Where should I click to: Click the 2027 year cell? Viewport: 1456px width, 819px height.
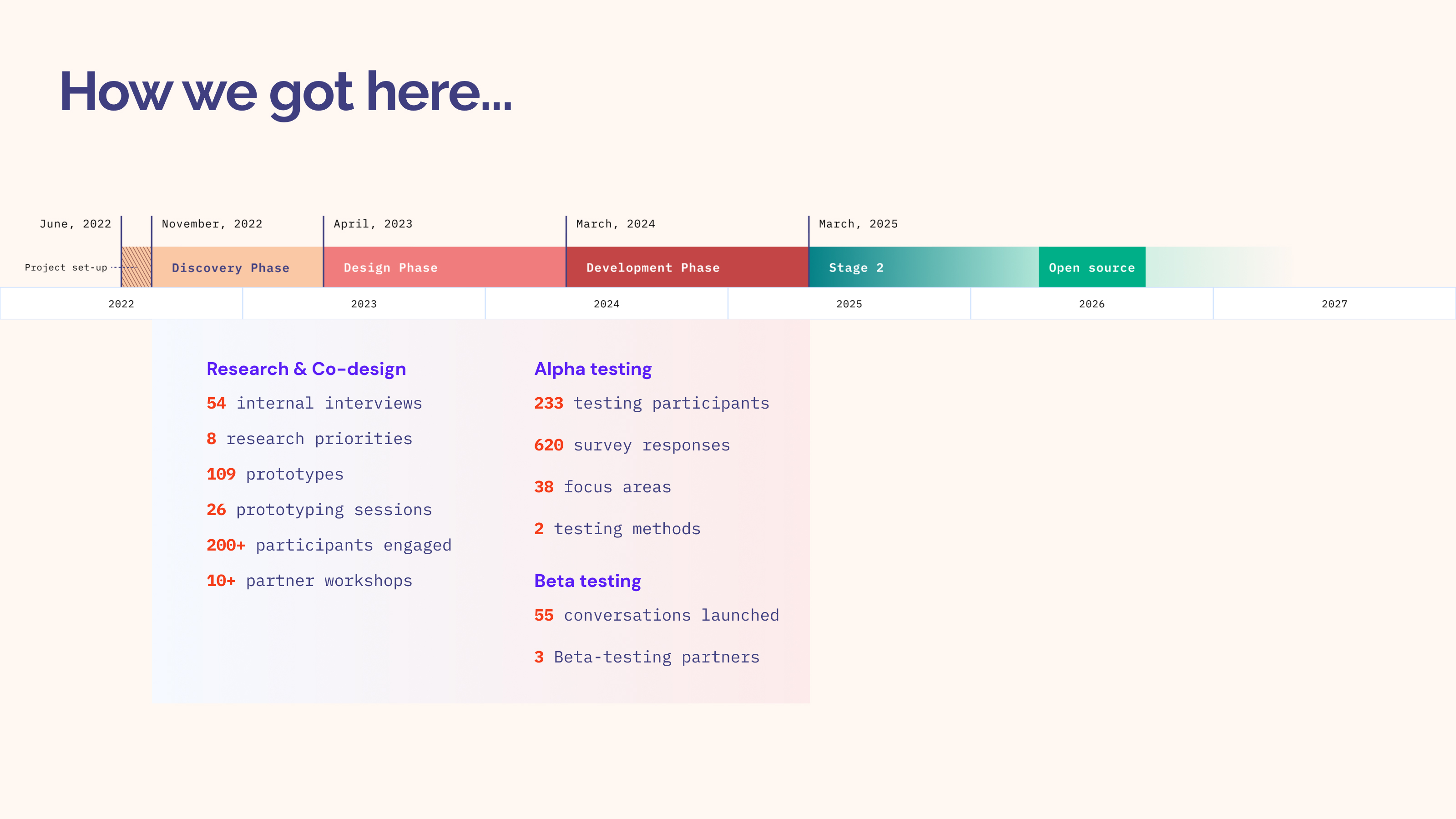[1334, 304]
